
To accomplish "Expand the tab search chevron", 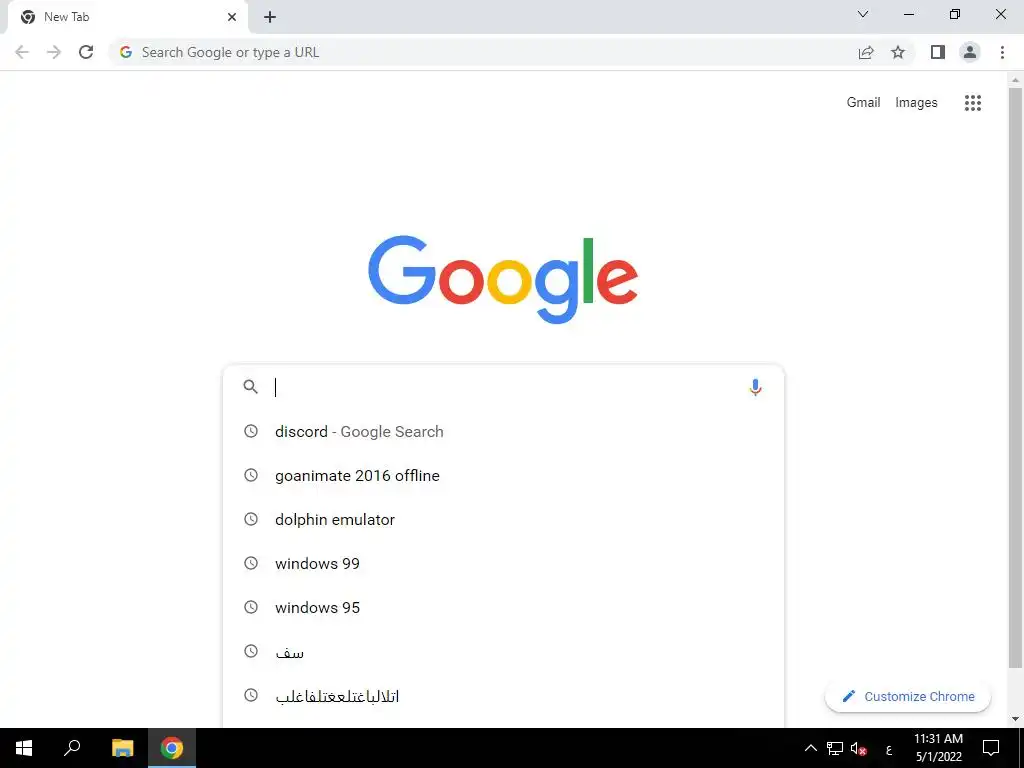I will [863, 14].
